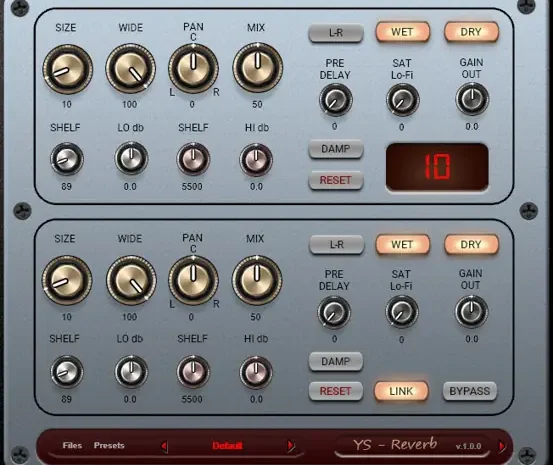Click the upper high SHELF knob showing 5500
553x465 pixels.
tap(193, 159)
